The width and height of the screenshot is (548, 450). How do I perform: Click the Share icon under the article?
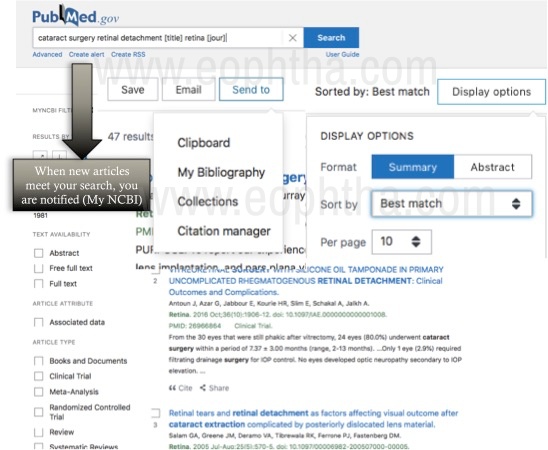tap(203, 388)
